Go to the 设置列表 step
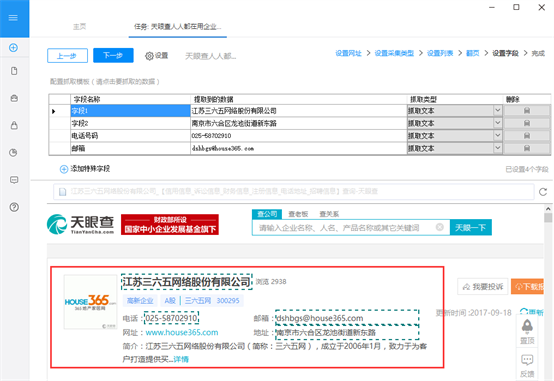This screenshot has width=554, height=381. pos(440,53)
